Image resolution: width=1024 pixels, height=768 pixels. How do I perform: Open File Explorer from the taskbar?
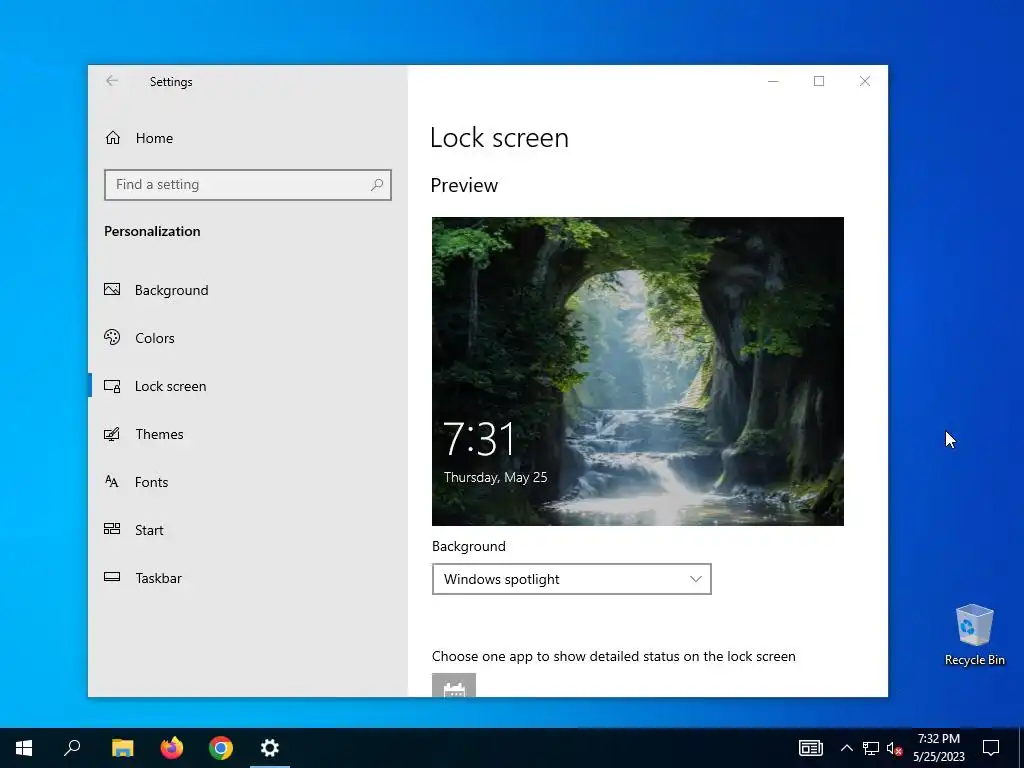click(123, 748)
